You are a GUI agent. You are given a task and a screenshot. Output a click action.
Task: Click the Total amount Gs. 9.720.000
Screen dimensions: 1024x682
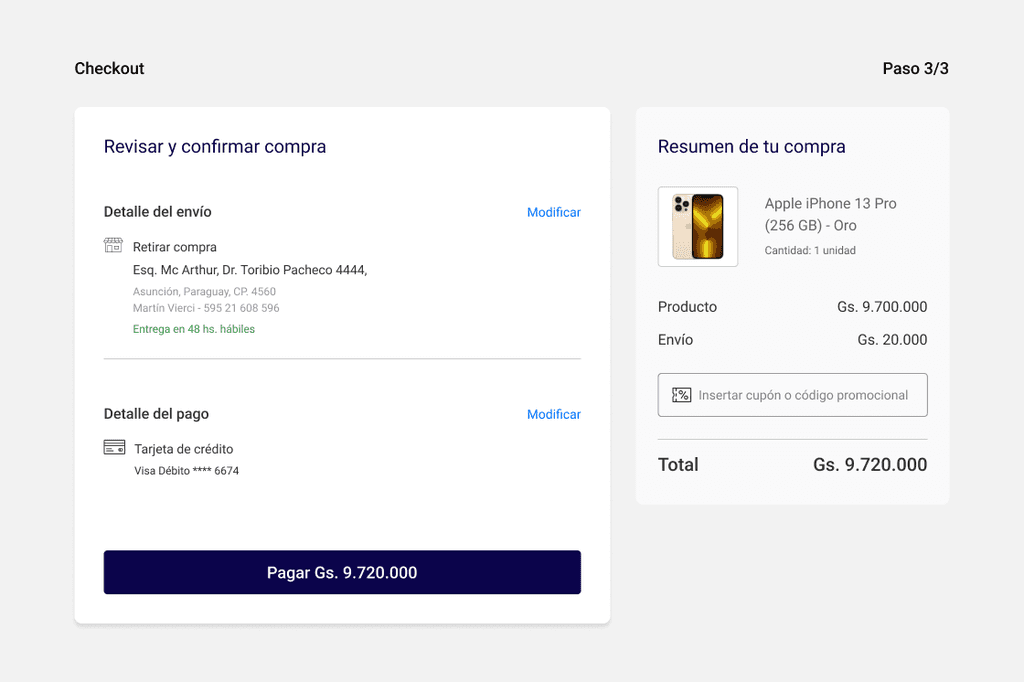pyautogui.click(x=870, y=464)
